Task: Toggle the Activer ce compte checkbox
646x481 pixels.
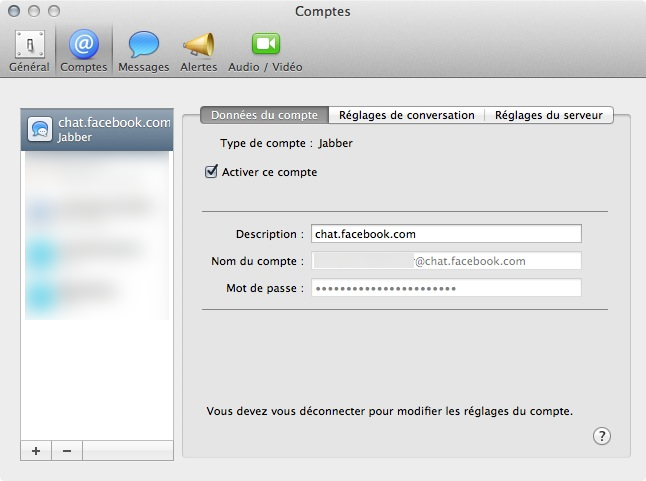Action: (x=211, y=171)
